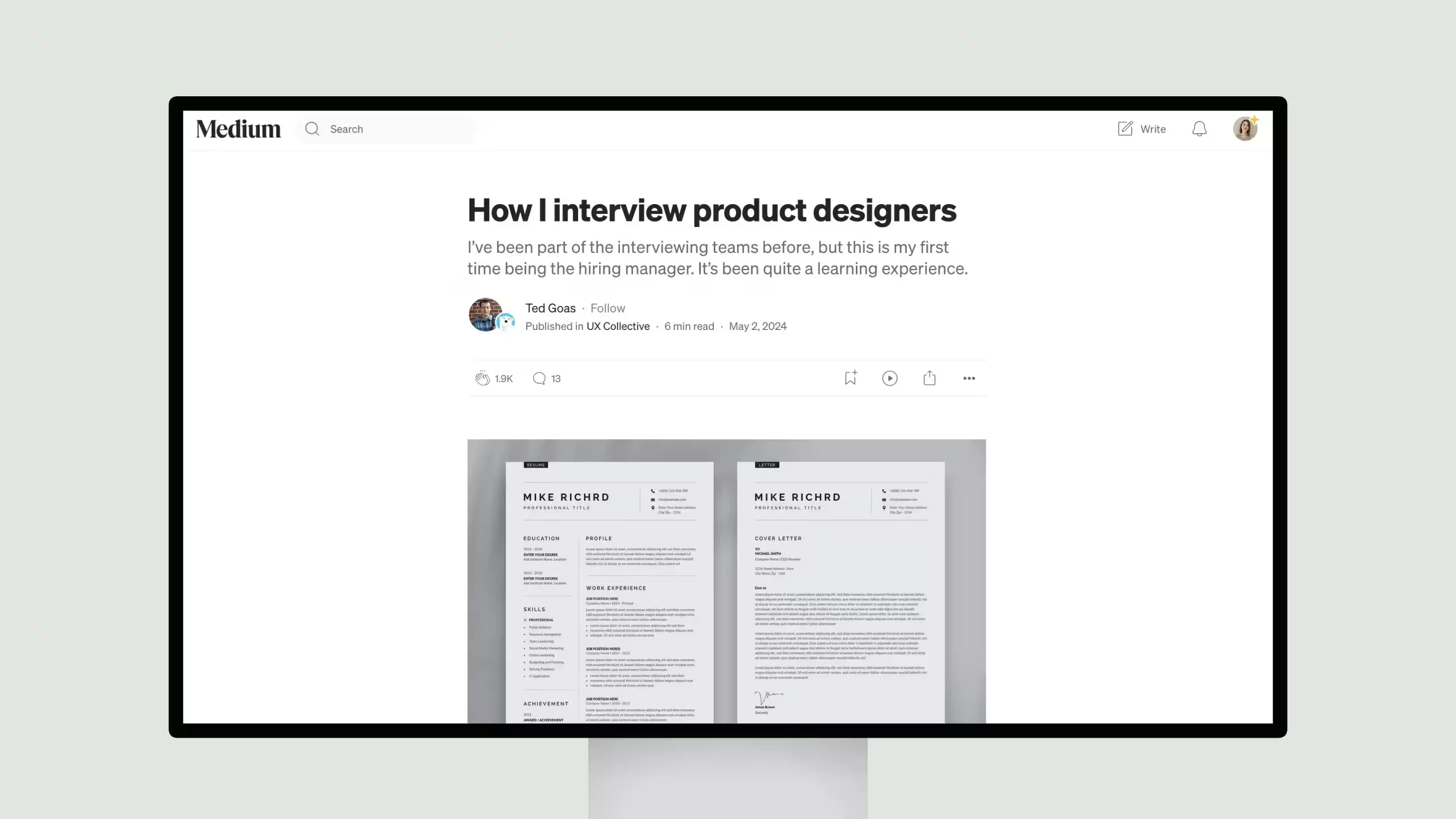Click the 13 comments count label

click(556, 378)
